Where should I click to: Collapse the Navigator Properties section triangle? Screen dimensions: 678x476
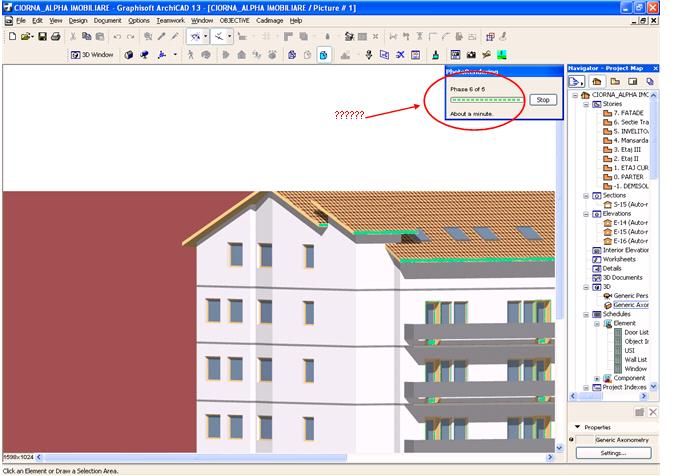[577, 427]
